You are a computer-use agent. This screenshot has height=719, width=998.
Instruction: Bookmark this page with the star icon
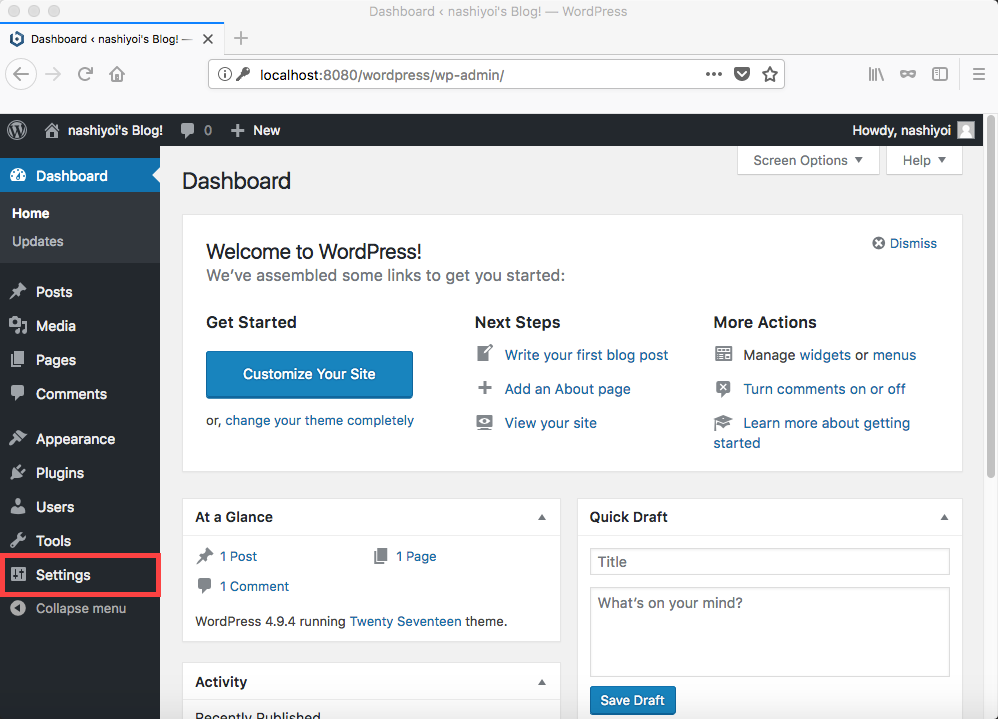(x=770, y=74)
